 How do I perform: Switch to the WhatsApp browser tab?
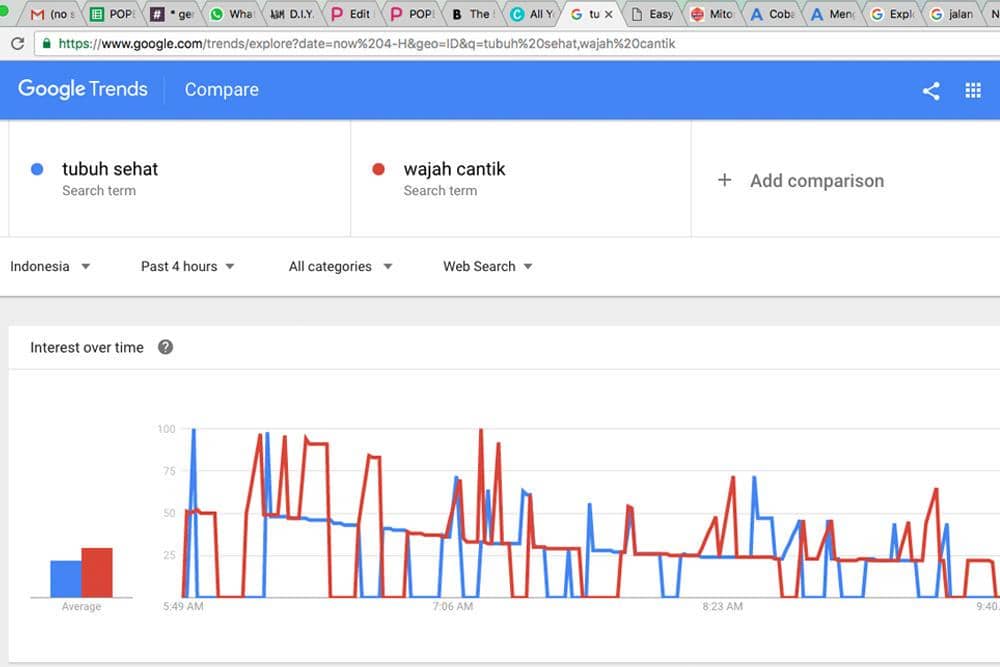230,15
